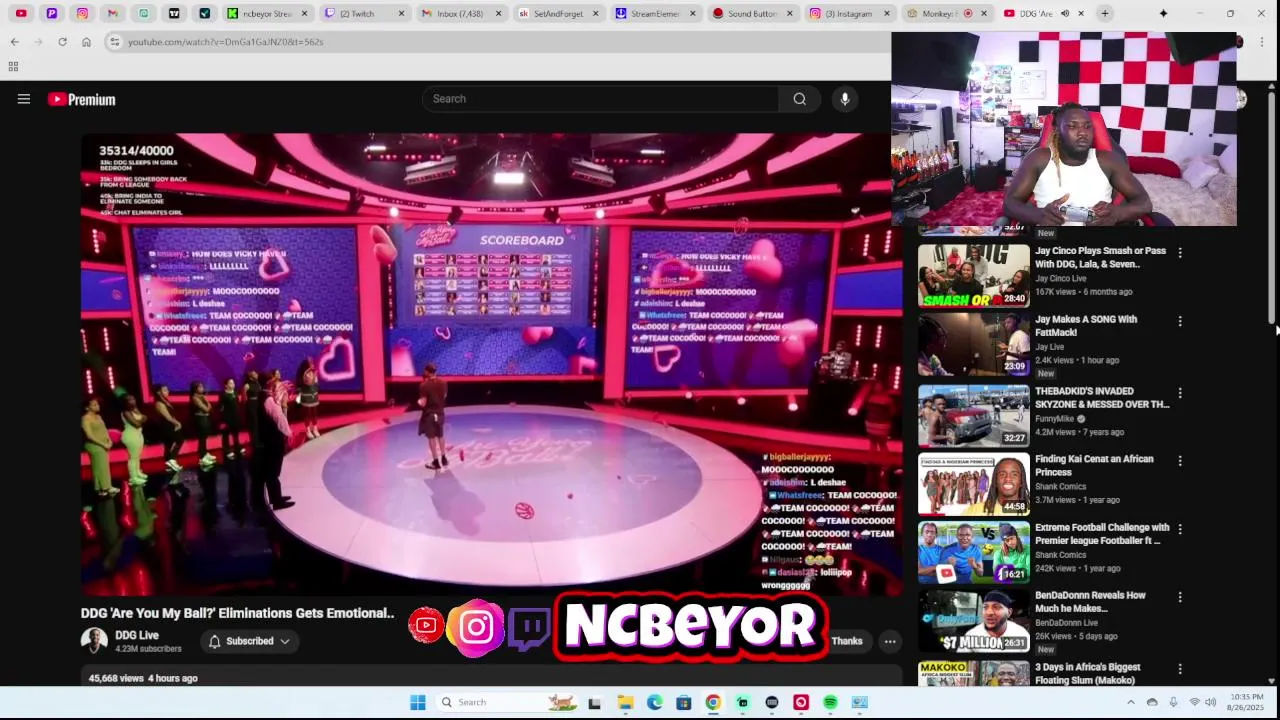
Task: Open the DDG Live channel name link
Action: pyautogui.click(x=136, y=635)
